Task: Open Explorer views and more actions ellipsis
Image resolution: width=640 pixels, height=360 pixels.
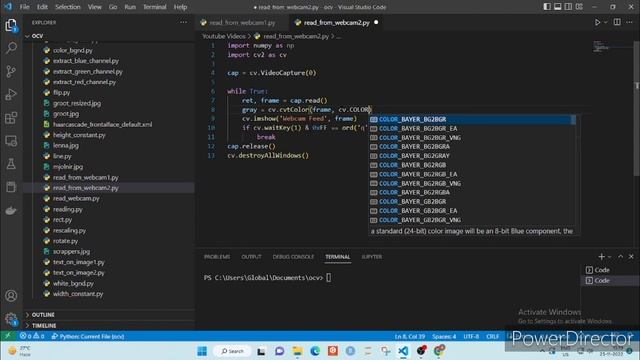Action: pyautogui.click(x=183, y=22)
